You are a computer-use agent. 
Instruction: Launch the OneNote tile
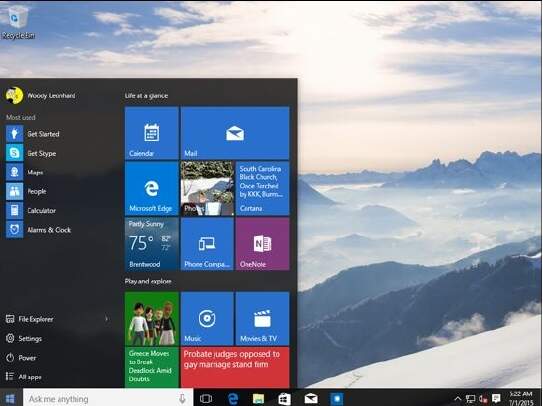pyautogui.click(x=262, y=244)
